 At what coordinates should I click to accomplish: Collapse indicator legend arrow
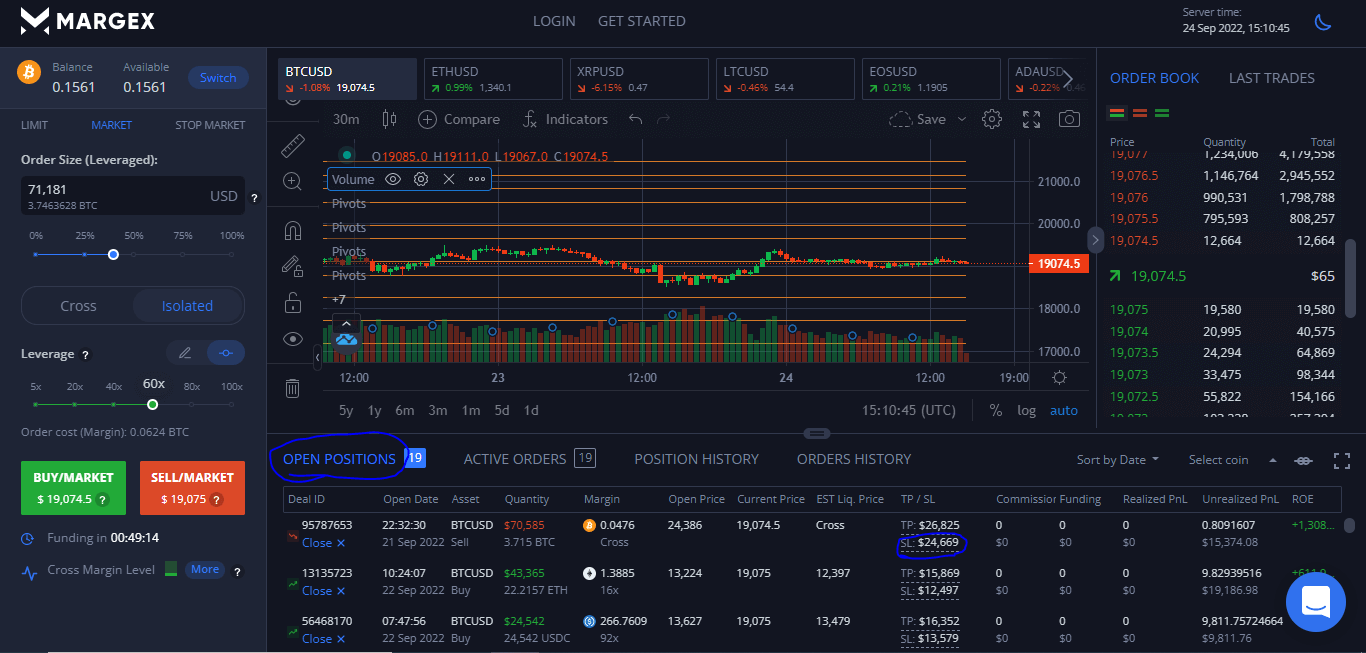(346, 323)
